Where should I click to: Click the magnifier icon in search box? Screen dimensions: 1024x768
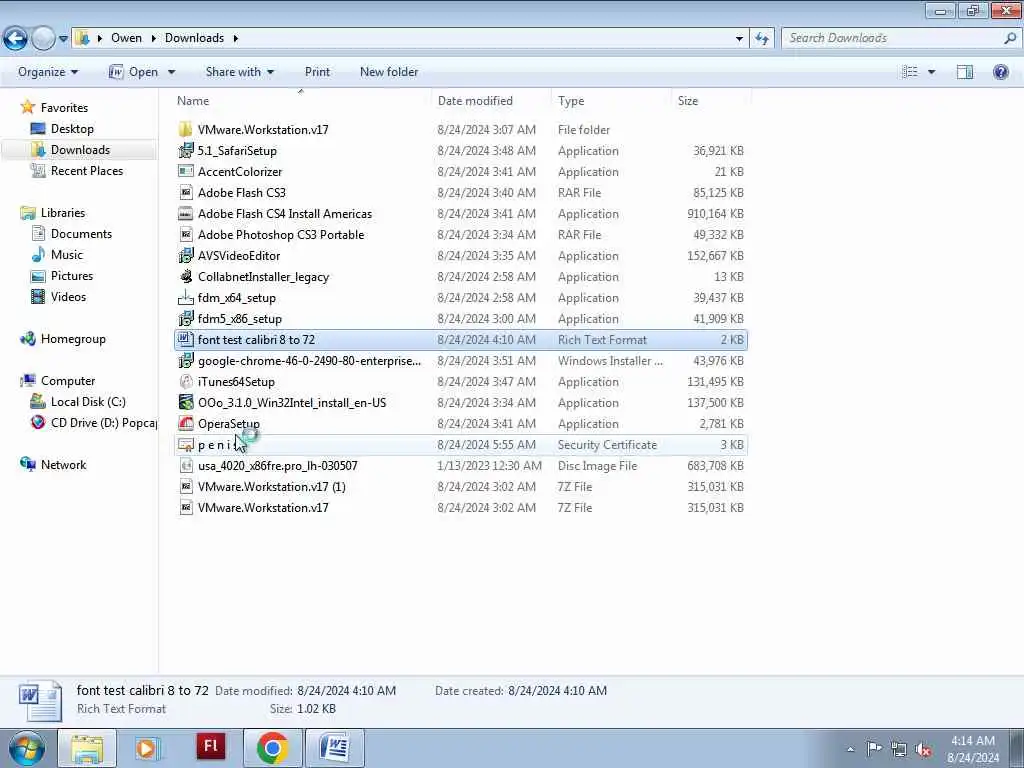pyautogui.click(x=1010, y=38)
